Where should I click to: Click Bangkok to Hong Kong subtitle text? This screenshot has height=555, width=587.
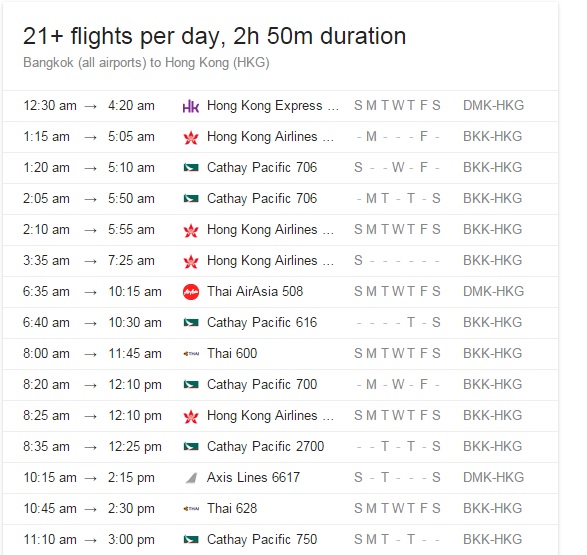146,62
